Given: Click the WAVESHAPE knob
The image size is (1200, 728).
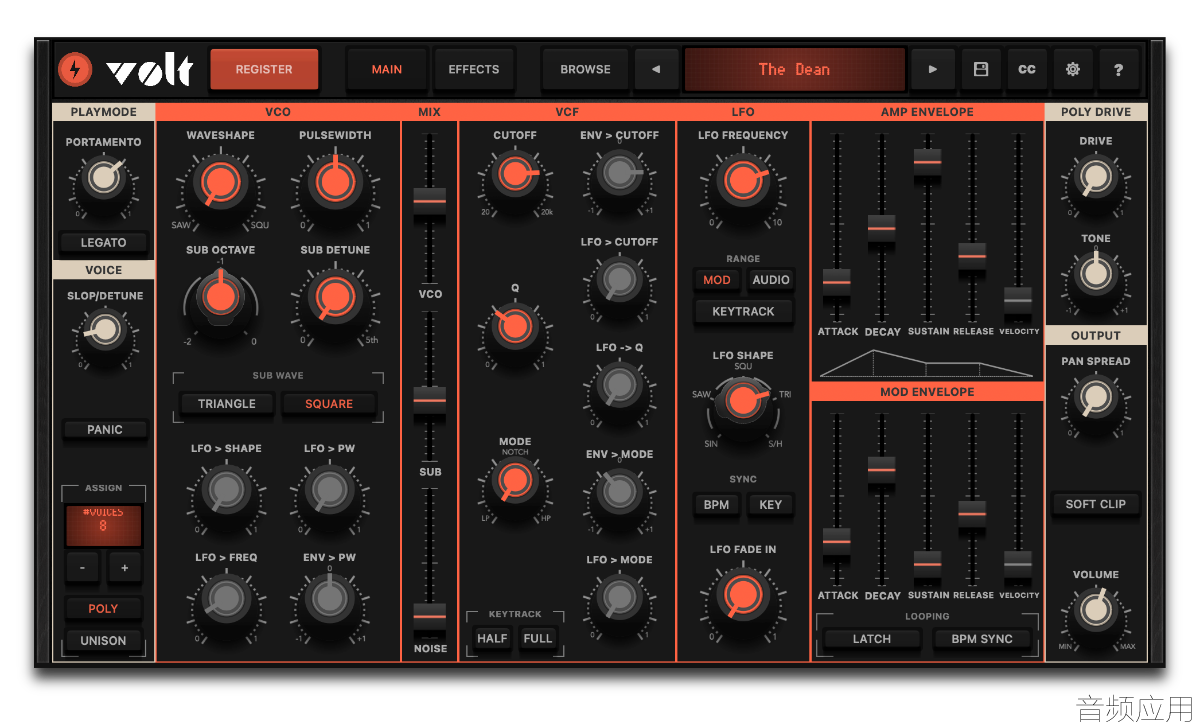Looking at the screenshot, I should pos(220,183).
